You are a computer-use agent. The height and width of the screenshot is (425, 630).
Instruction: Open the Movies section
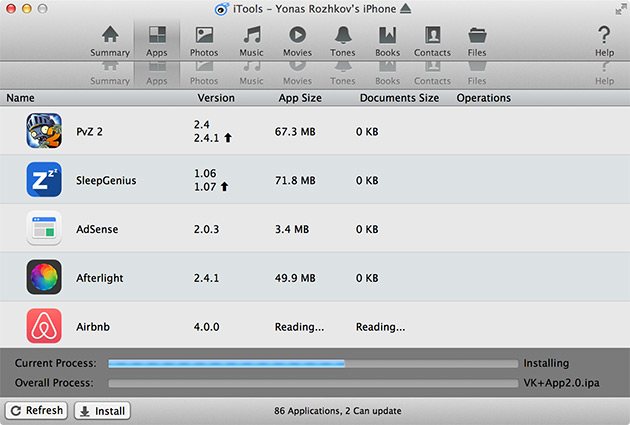pos(297,41)
